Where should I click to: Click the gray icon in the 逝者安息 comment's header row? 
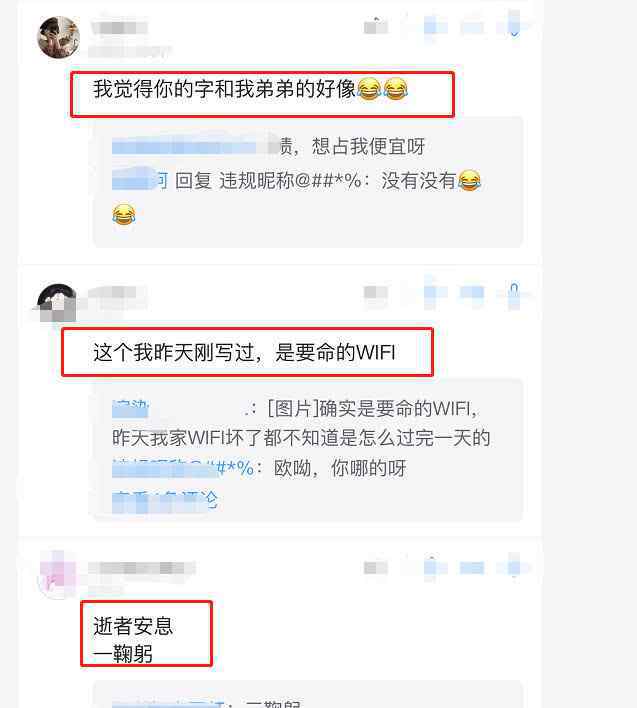376,568
